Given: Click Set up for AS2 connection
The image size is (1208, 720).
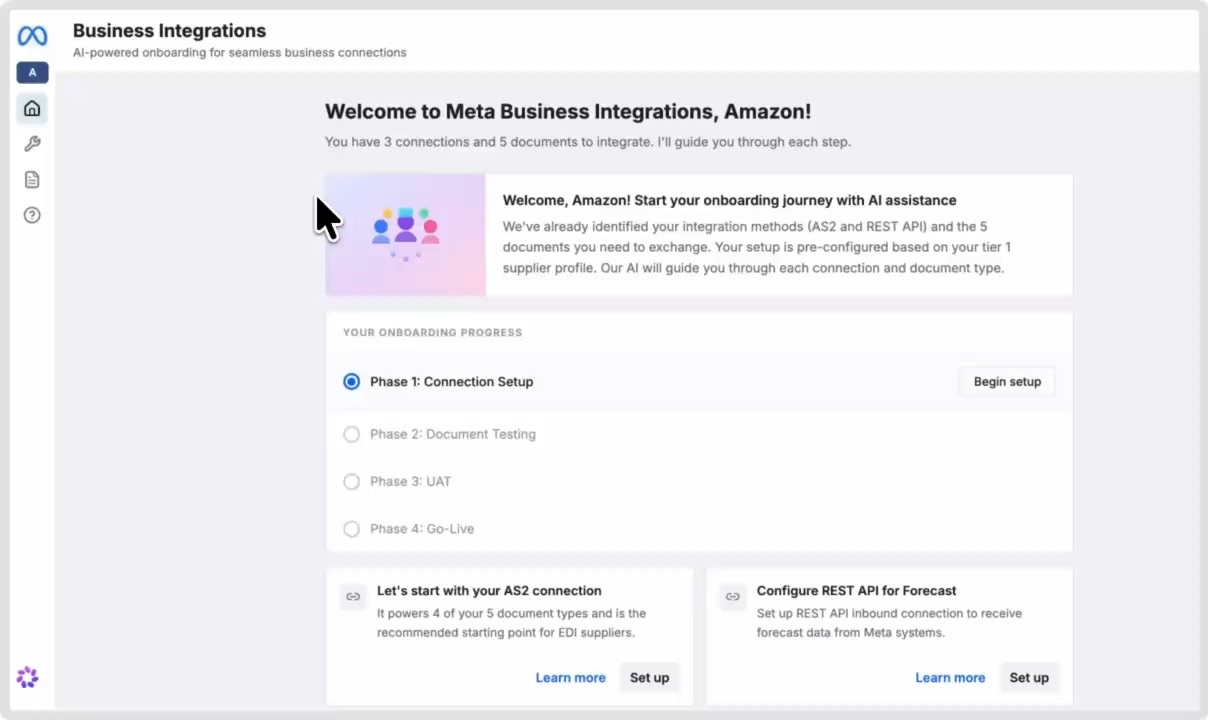Looking at the screenshot, I should point(649,678).
